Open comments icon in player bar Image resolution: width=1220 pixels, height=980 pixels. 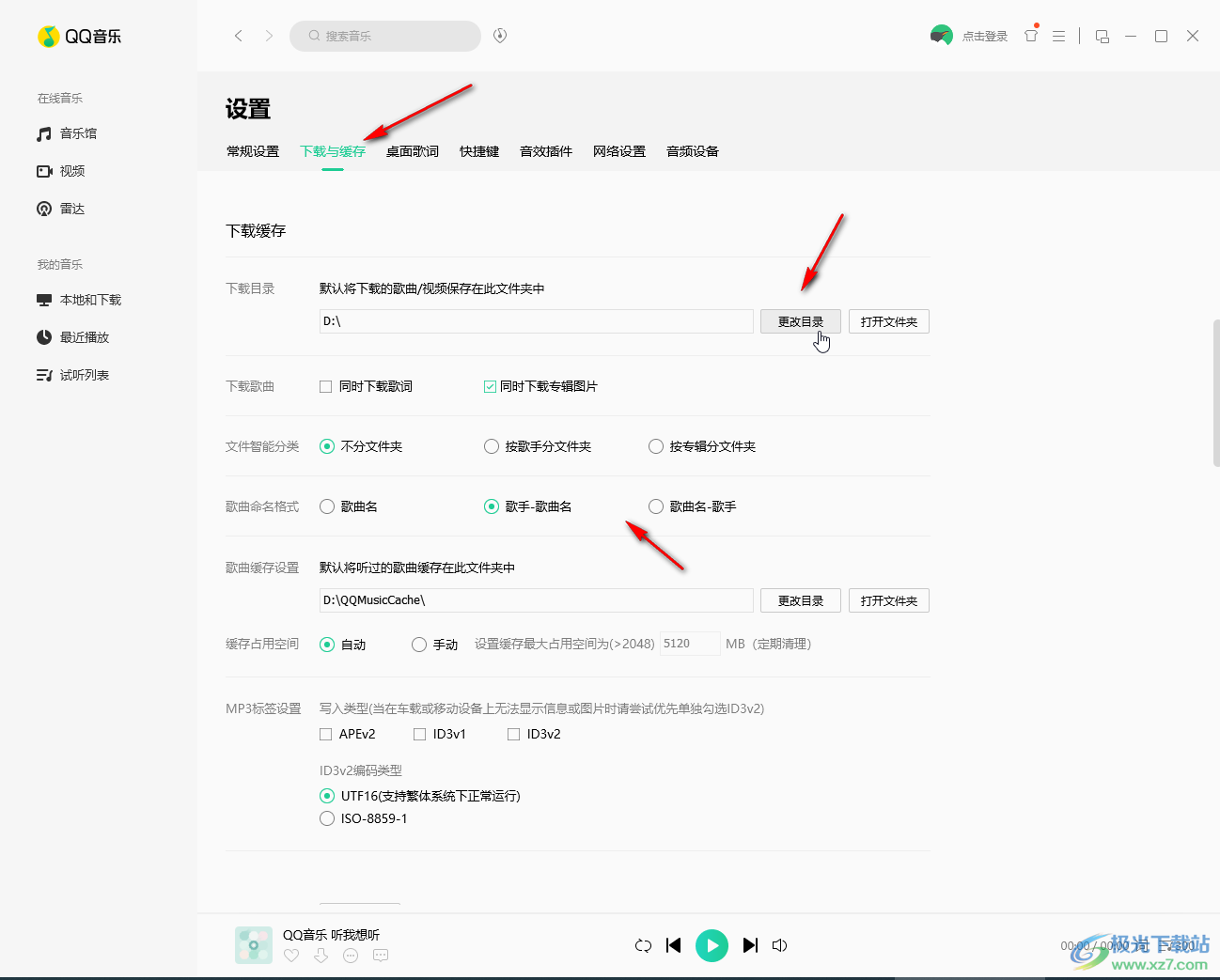pos(381,956)
